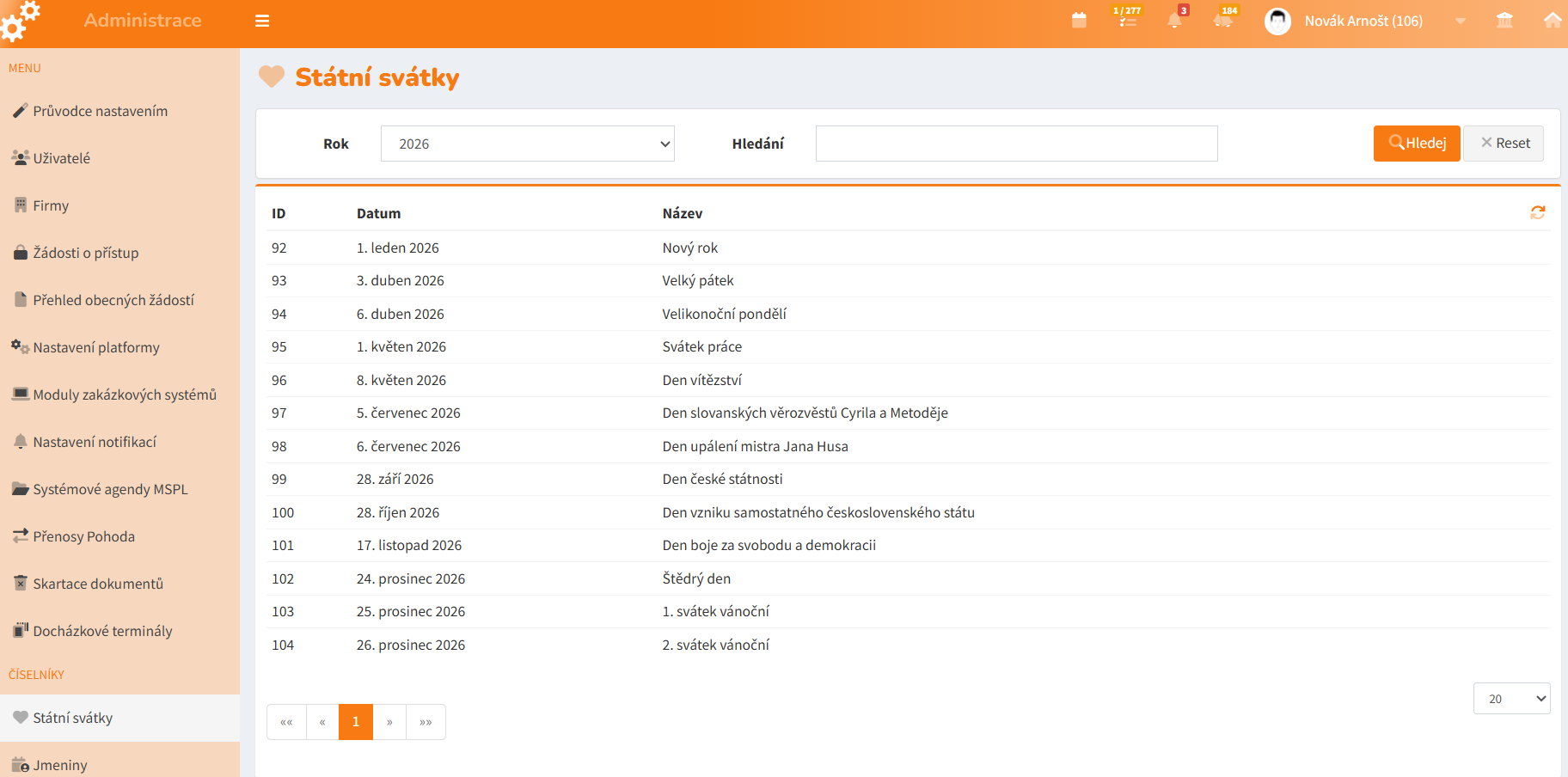This screenshot has width=1568, height=777.
Task: Open Uživatelé in the sidebar menu
Action: (x=61, y=158)
